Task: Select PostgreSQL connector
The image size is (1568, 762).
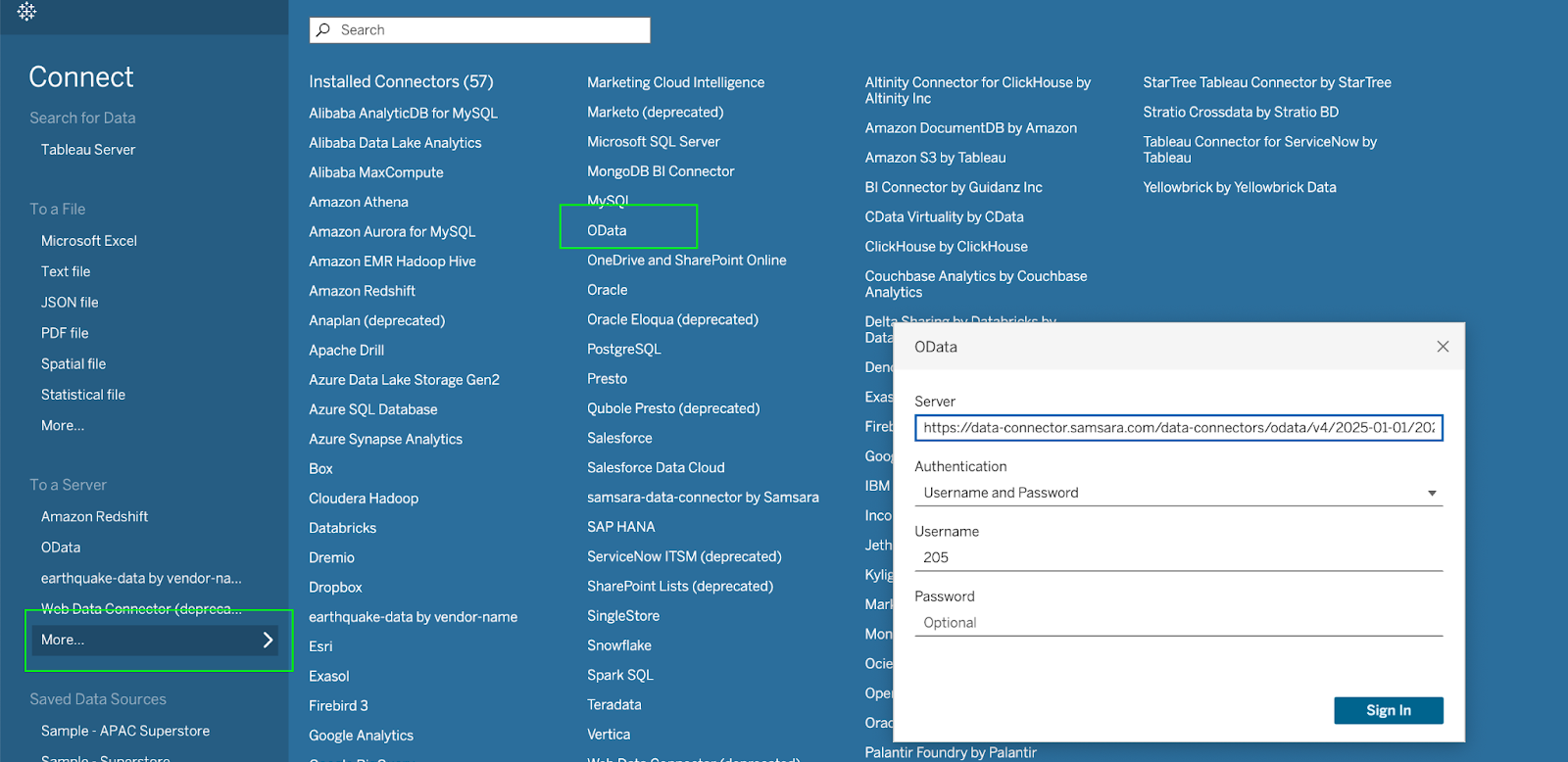Action: tap(623, 349)
